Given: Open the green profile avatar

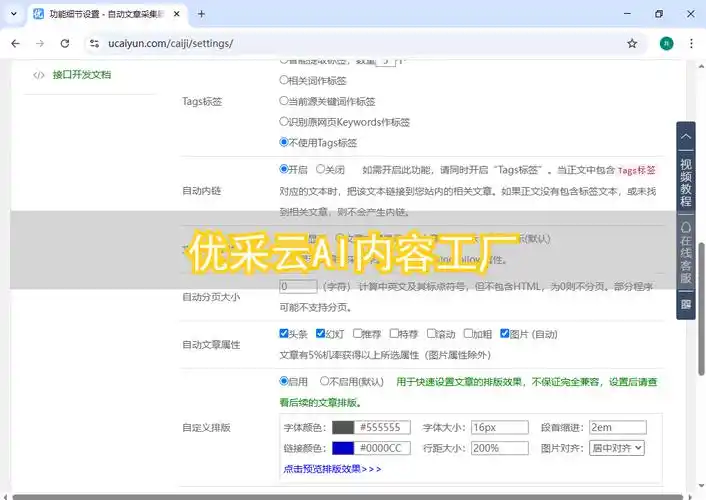Looking at the screenshot, I should [x=666, y=43].
